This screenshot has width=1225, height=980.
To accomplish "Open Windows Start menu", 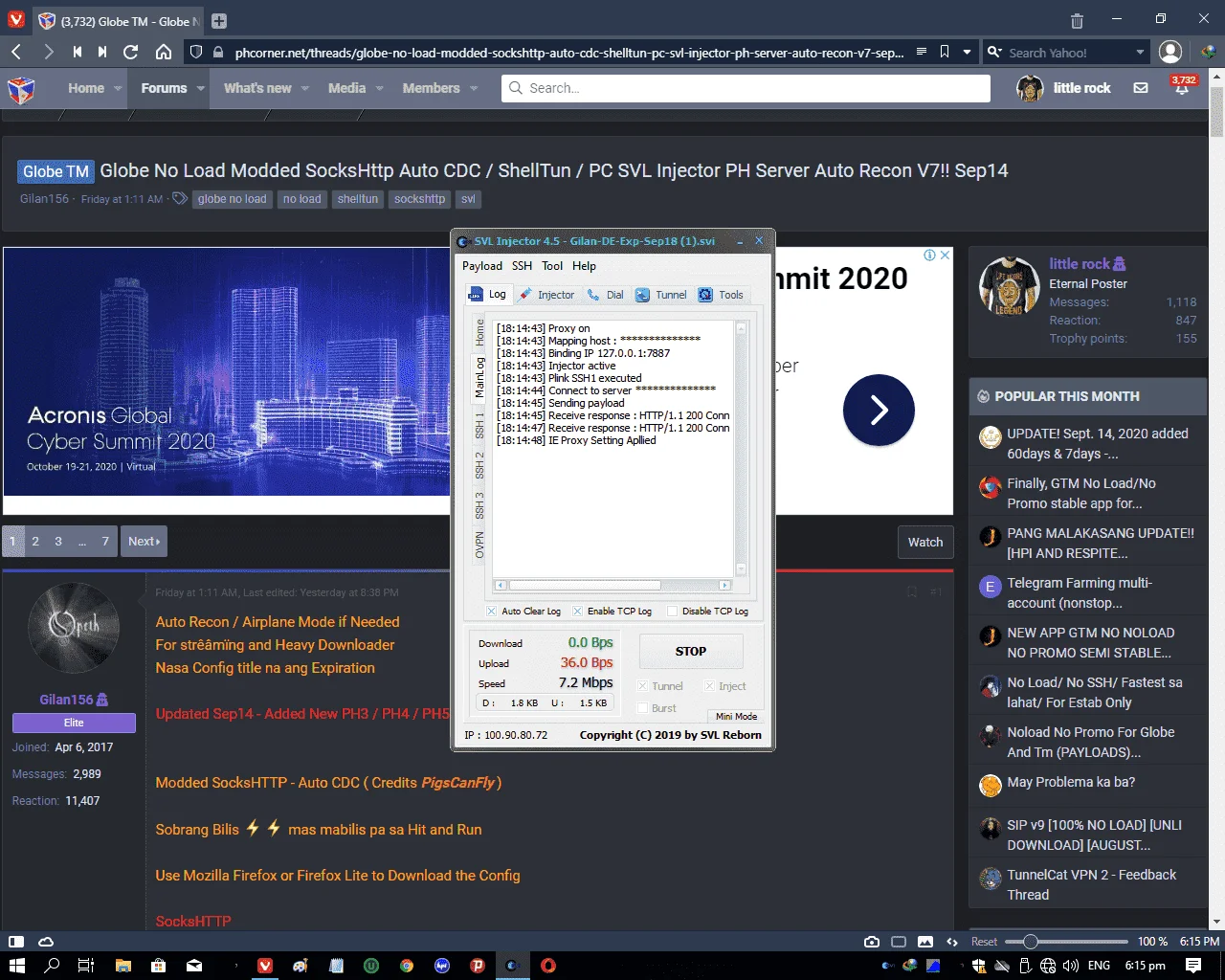I will pos(16,966).
